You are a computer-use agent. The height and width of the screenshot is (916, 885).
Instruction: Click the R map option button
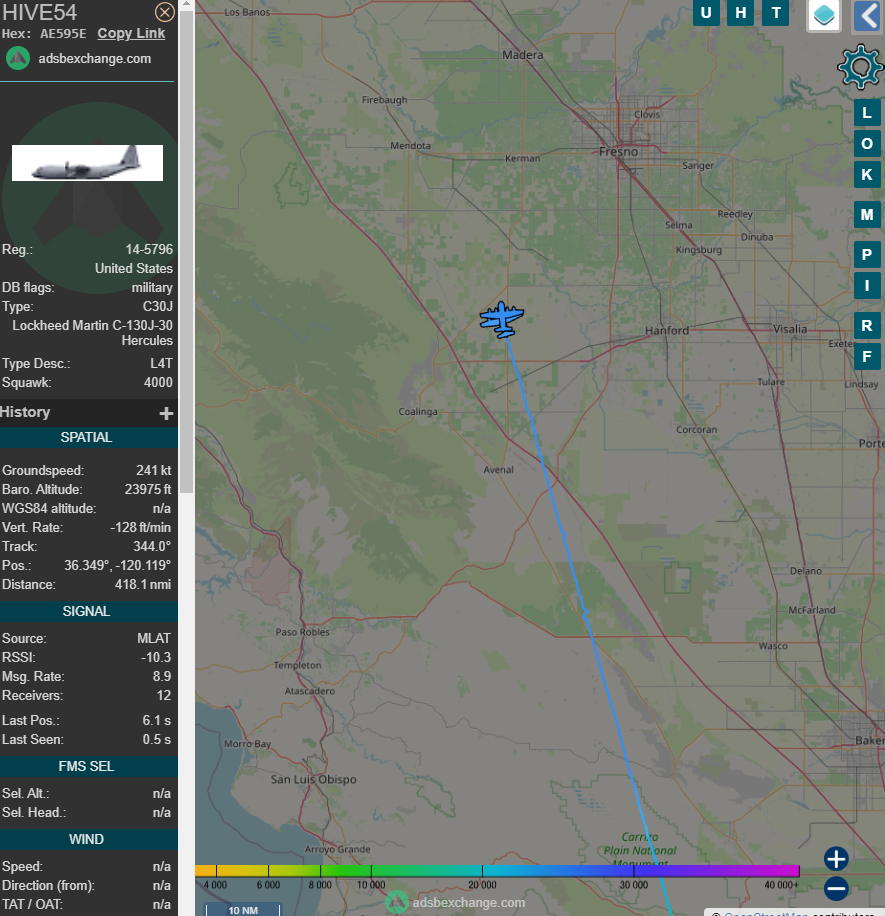(867, 326)
